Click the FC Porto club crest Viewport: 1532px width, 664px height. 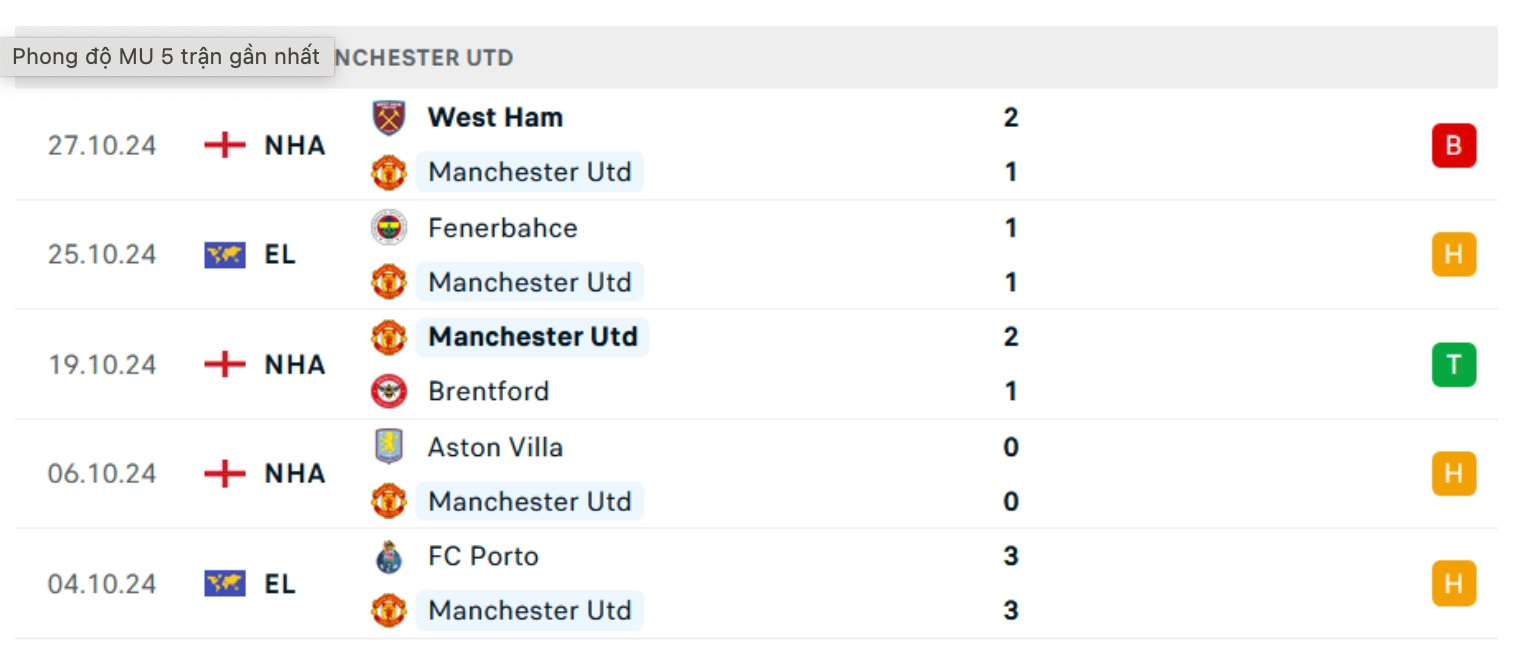coord(389,556)
